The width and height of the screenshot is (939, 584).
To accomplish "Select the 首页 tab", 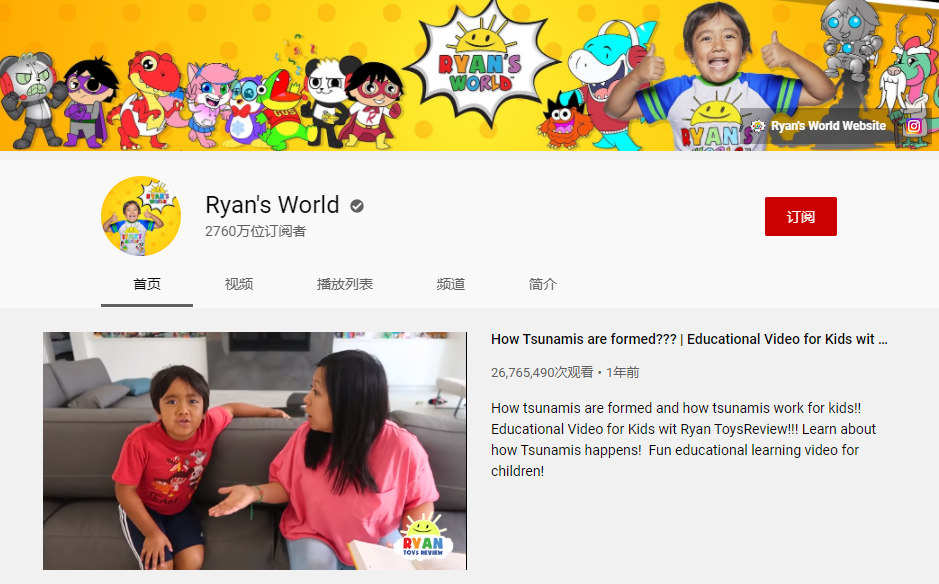I will click(x=147, y=284).
